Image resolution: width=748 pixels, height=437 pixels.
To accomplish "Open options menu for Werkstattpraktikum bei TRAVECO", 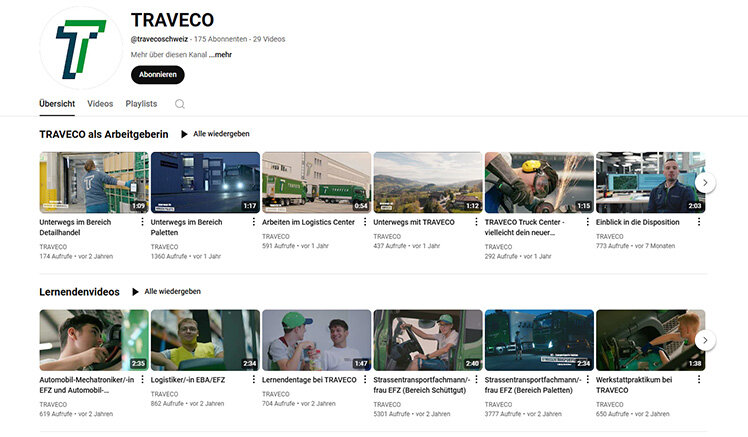I will pos(699,379).
